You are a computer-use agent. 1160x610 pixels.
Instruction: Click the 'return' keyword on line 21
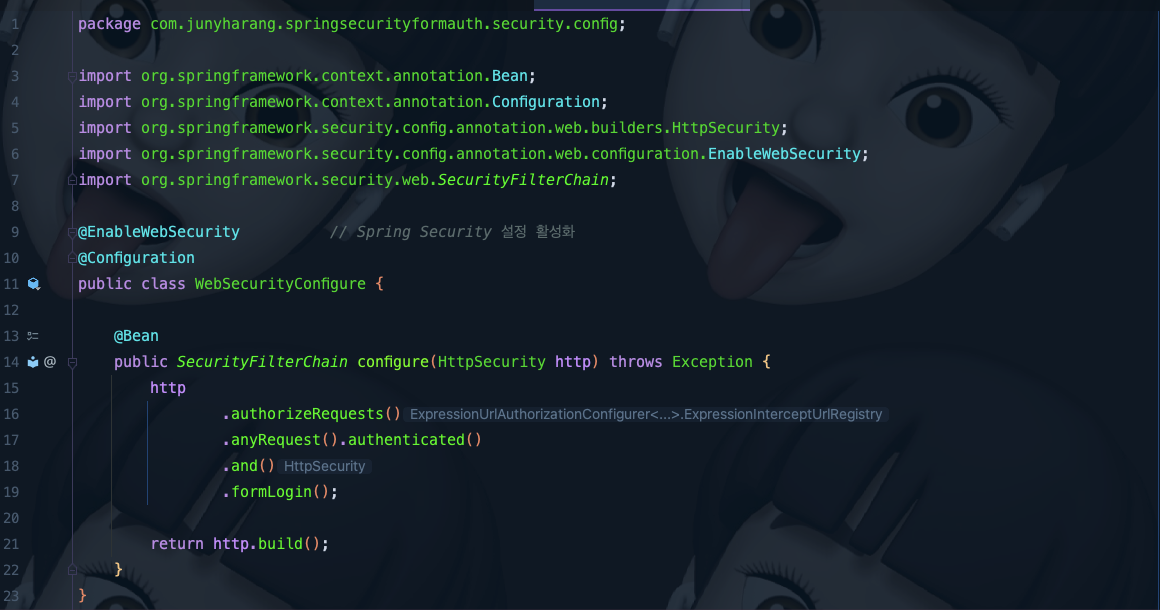coord(177,543)
